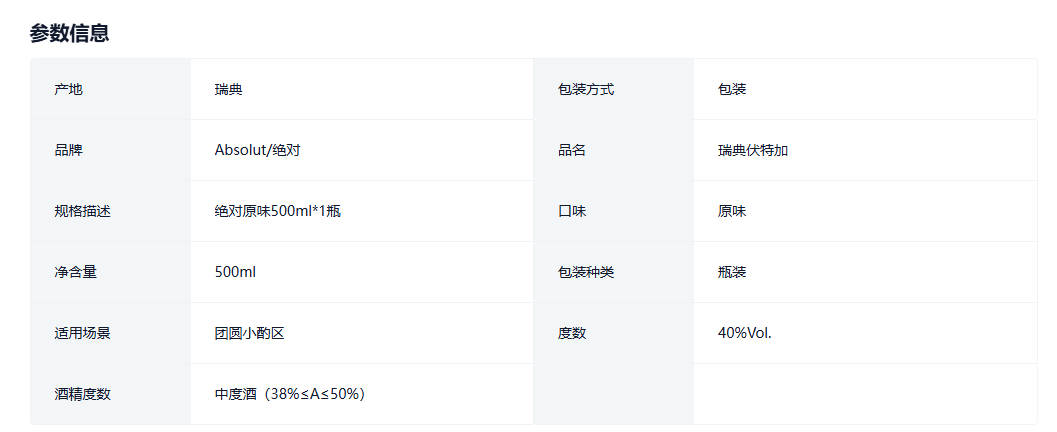Screen dimensions: 1057x432
Task: Click the Absolut/绝对 brand value
Action: (257, 150)
